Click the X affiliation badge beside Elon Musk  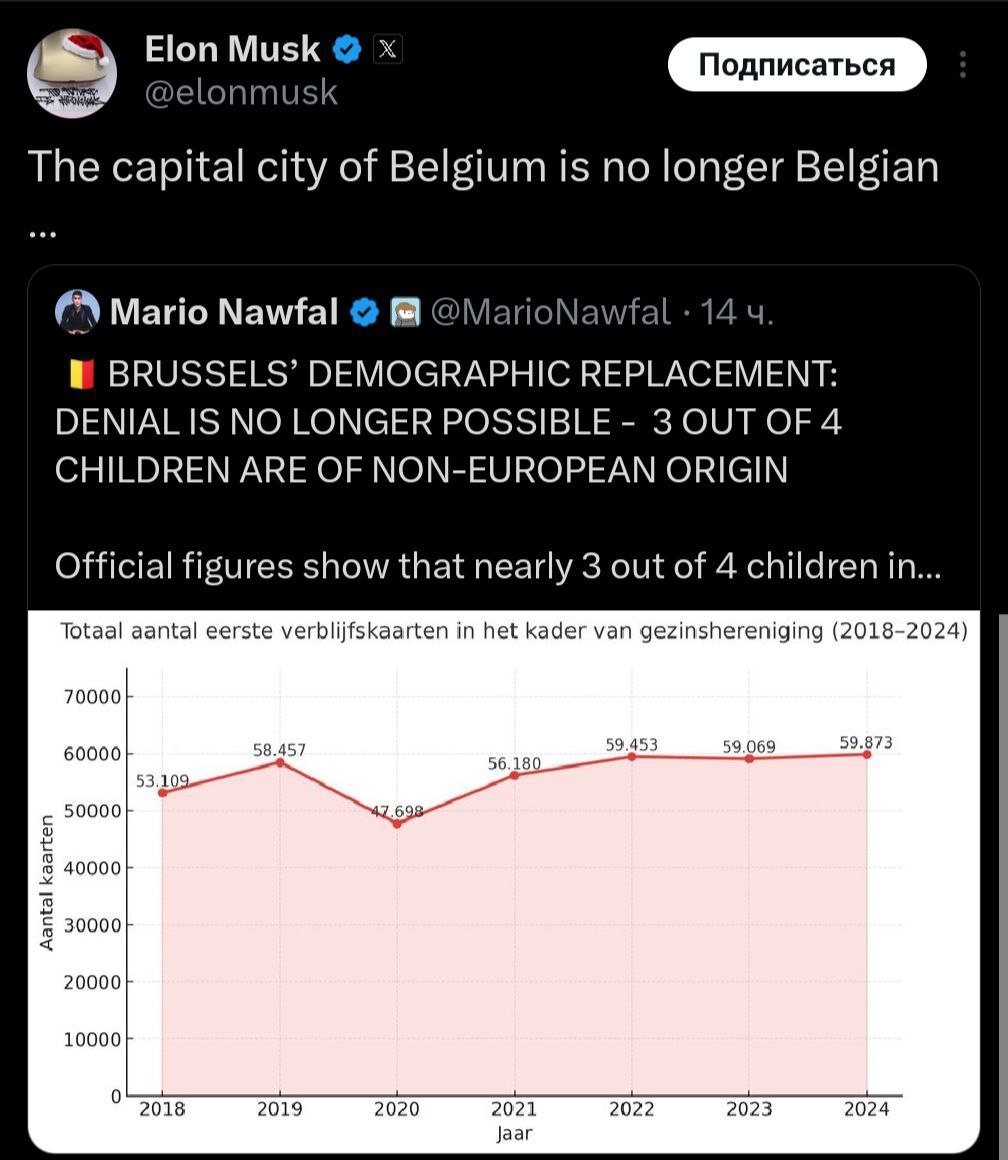(x=388, y=49)
